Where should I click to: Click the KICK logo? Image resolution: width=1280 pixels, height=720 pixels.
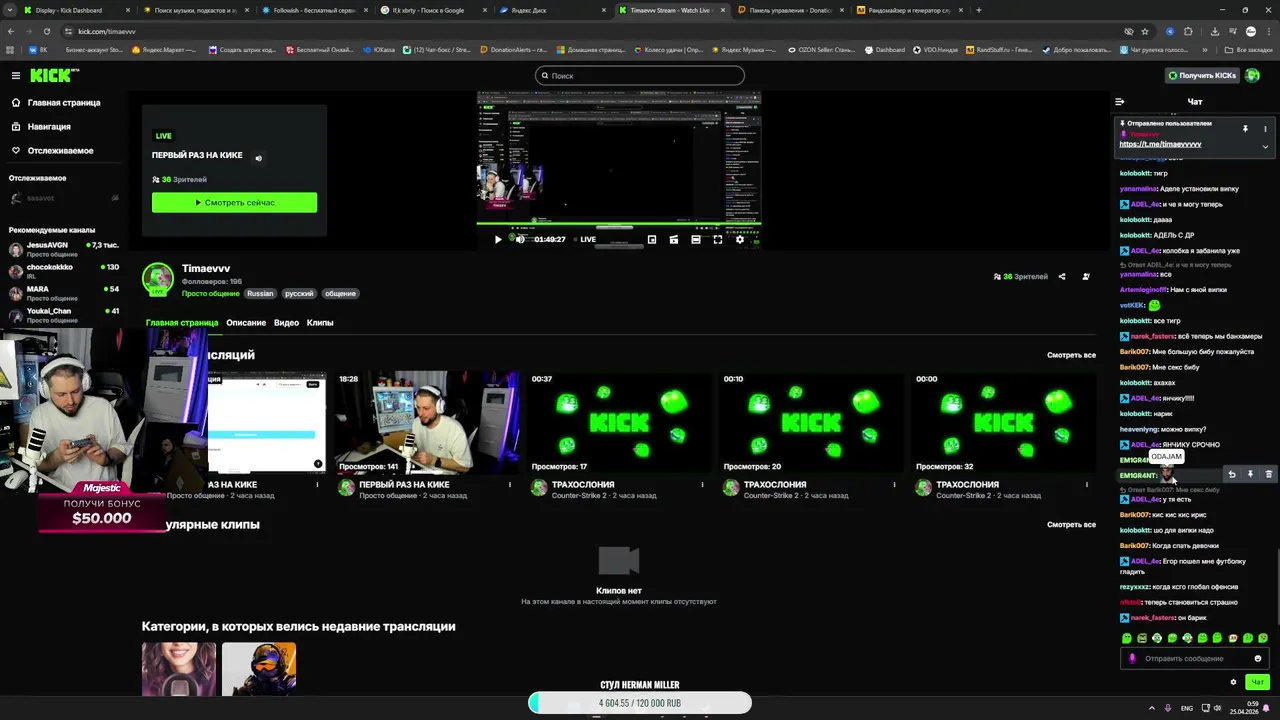point(54,75)
